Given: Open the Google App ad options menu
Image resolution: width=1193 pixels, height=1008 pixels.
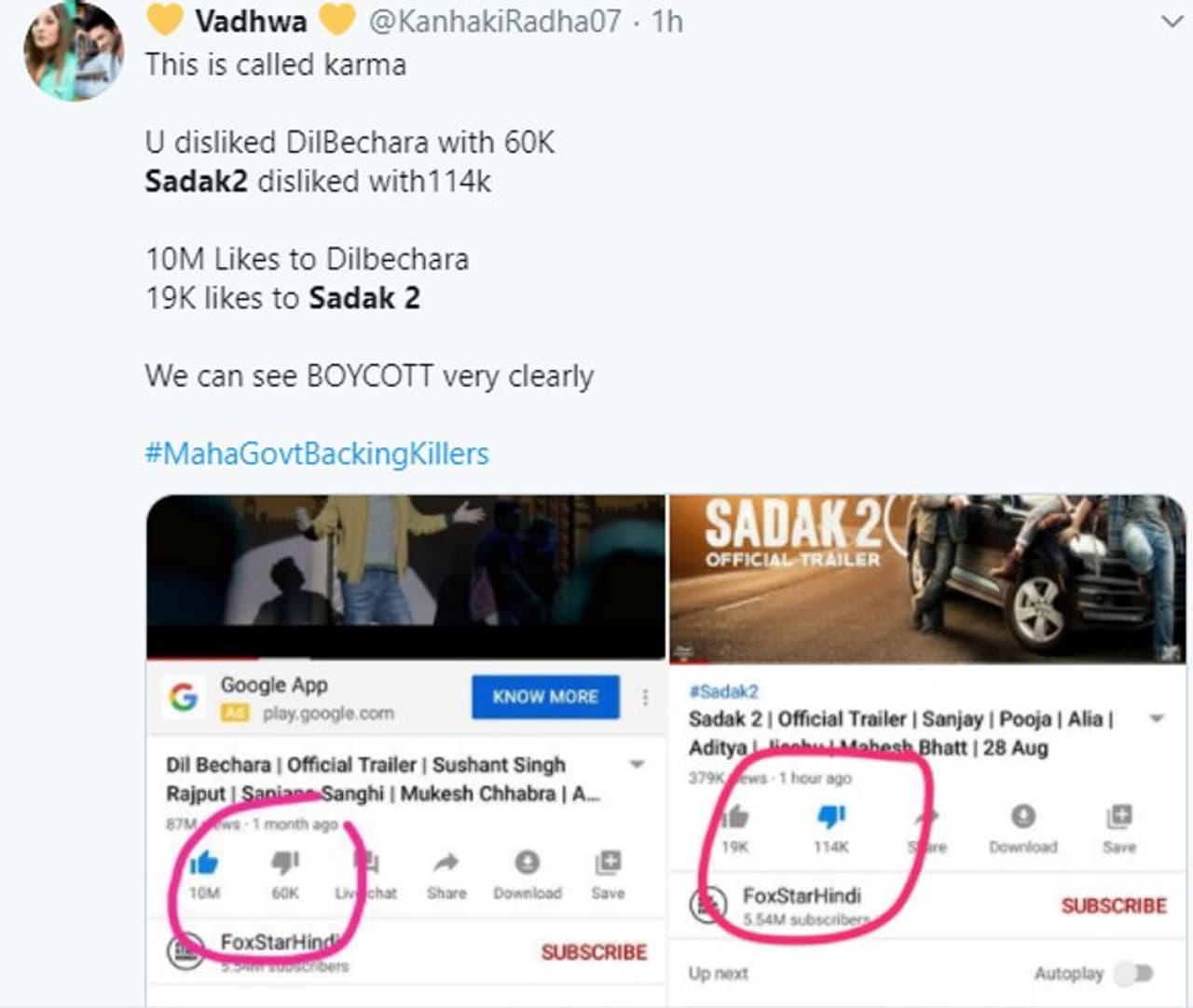Looking at the screenshot, I should pyautogui.click(x=645, y=697).
